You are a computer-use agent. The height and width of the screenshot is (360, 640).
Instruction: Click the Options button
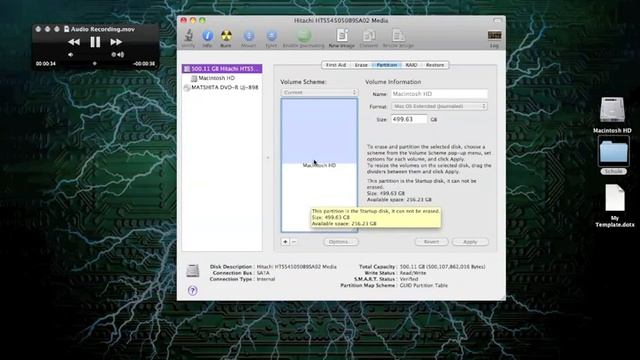tap(341, 242)
